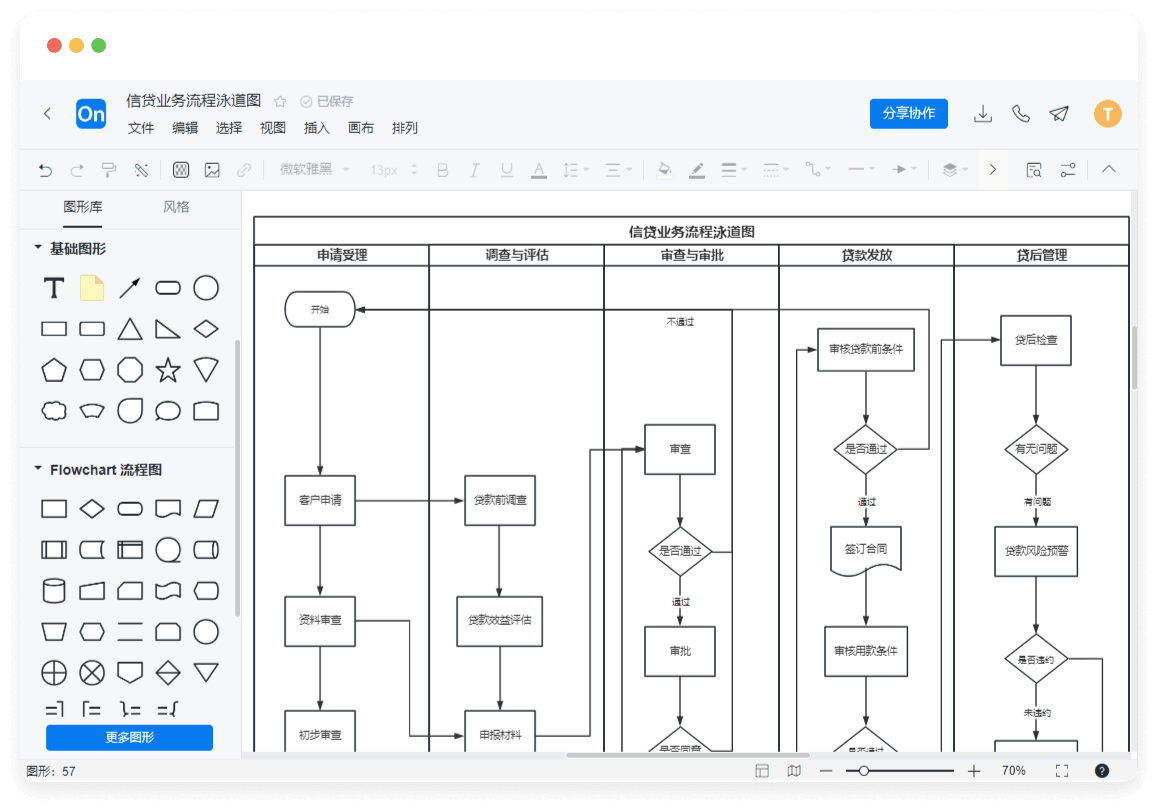Click the insert image icon

[x=212, y=170]
